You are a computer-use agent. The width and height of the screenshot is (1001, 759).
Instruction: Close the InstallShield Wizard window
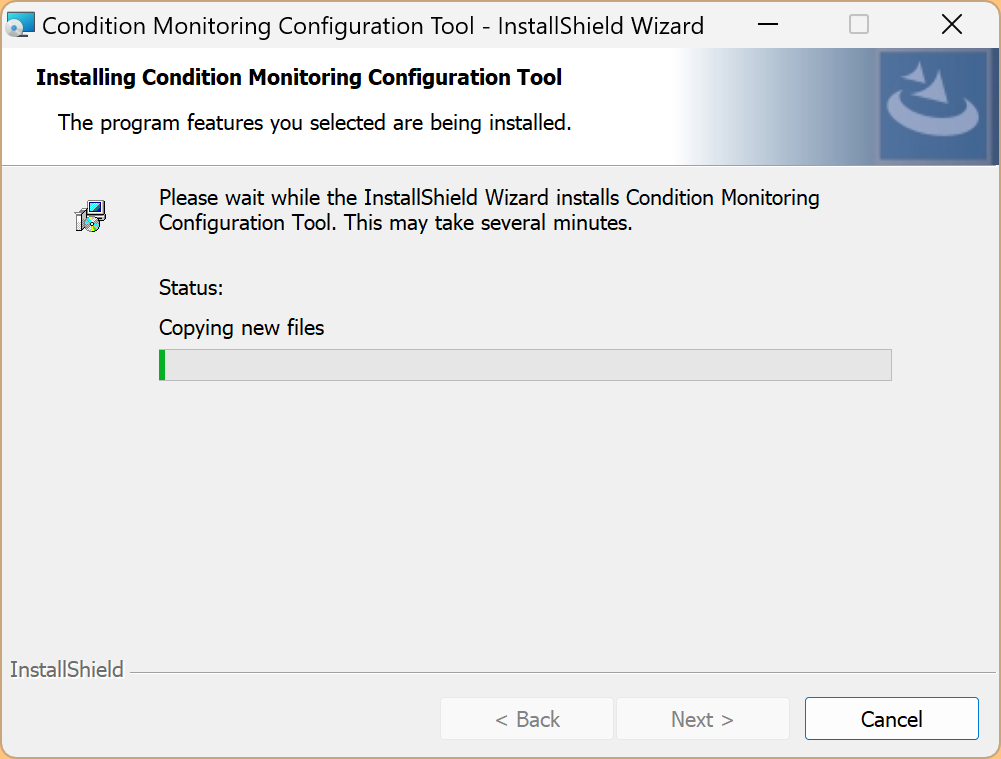tap(952, 25)
